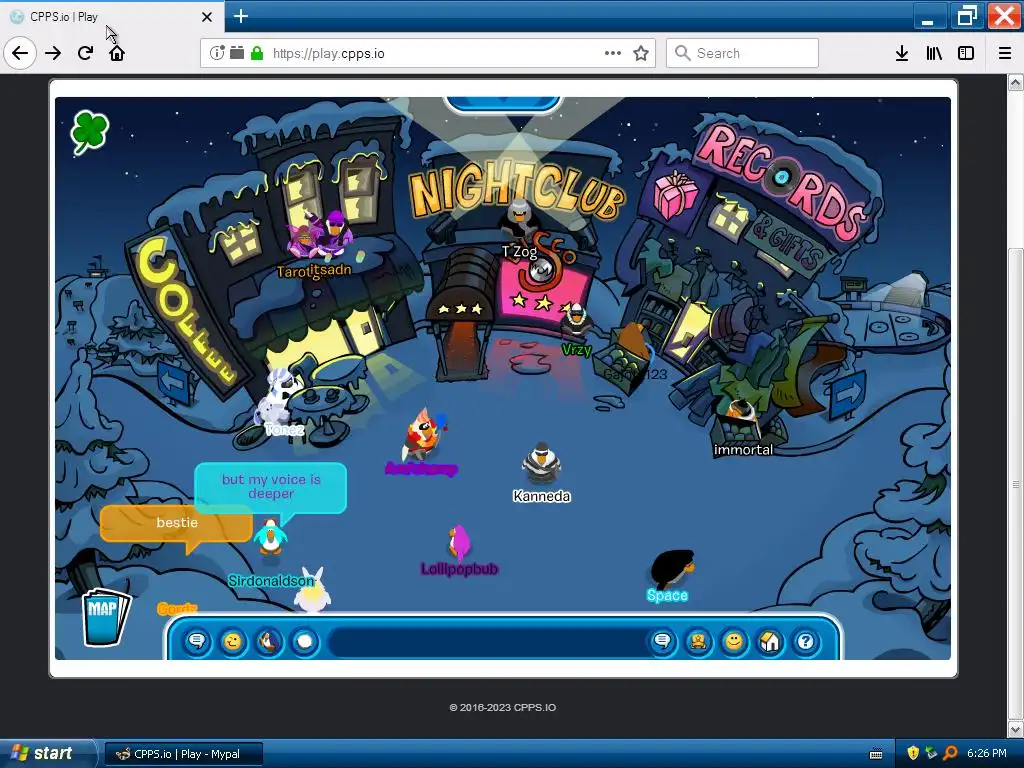Select the penguin named Kanneda
This screenshot has width=1024, height=768.
[x=541, y=464]
